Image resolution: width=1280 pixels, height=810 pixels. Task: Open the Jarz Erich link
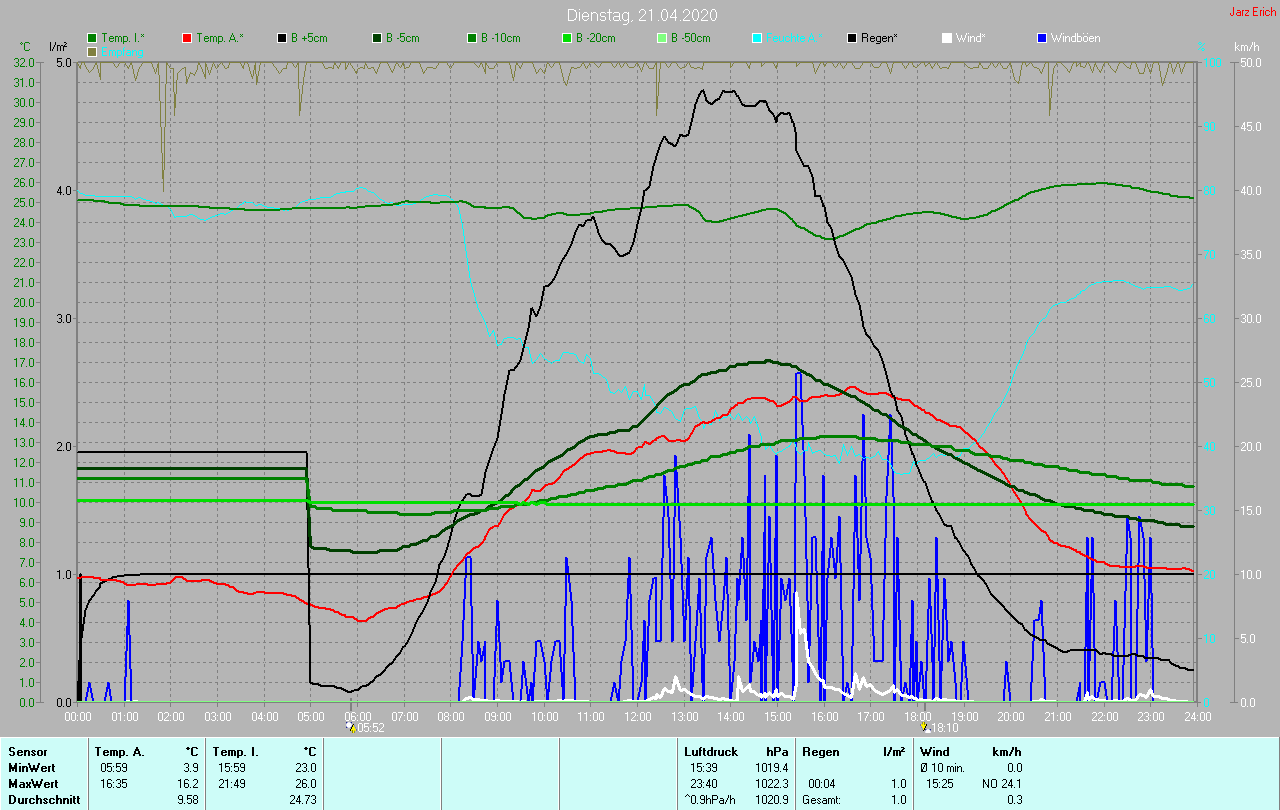[x=1252, y=12]
